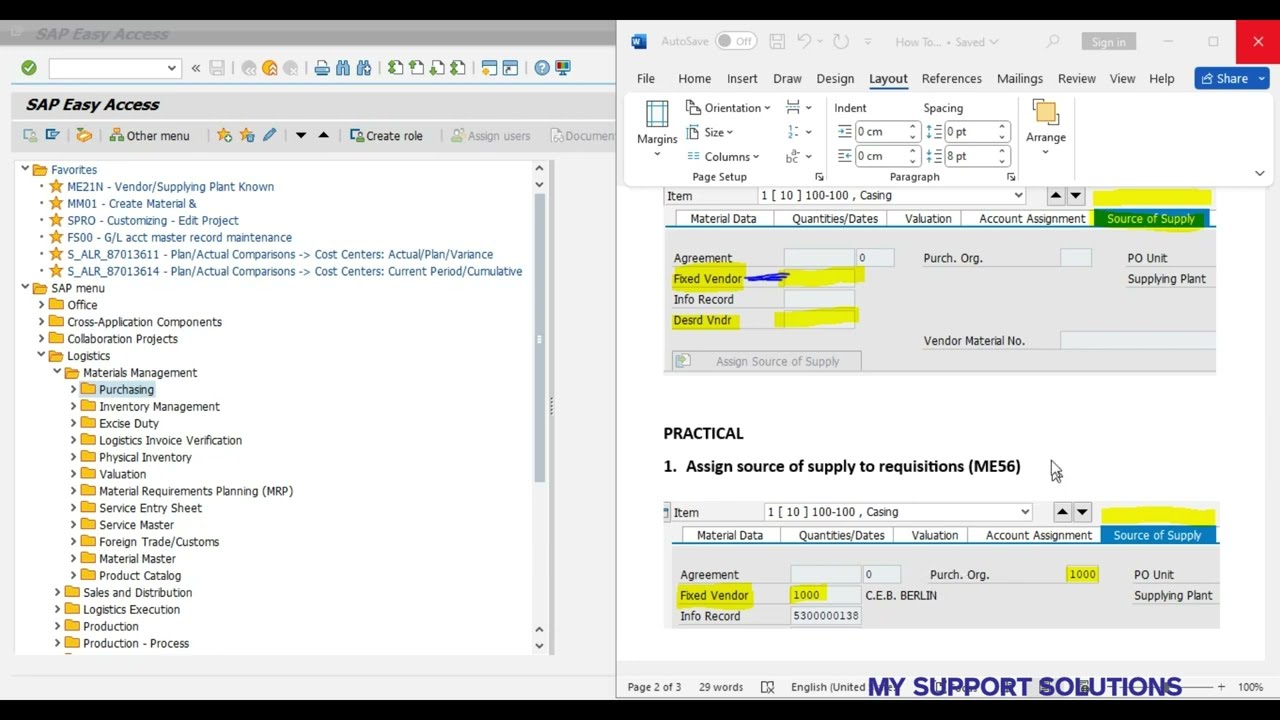The height and width of the screenshot is (720, 1280).
Task: Open the Orientation dropdown
Action: coord(727,108)
